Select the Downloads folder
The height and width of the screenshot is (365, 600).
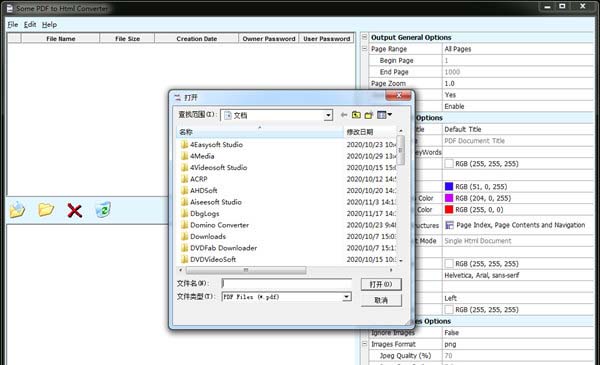pos(203,236)
